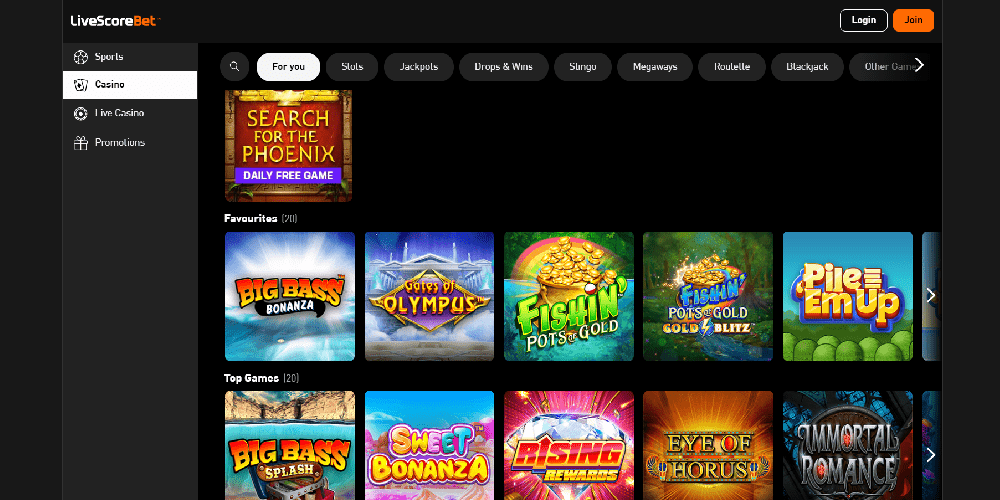Click the Live Casino roulette icon

[80, 114]
